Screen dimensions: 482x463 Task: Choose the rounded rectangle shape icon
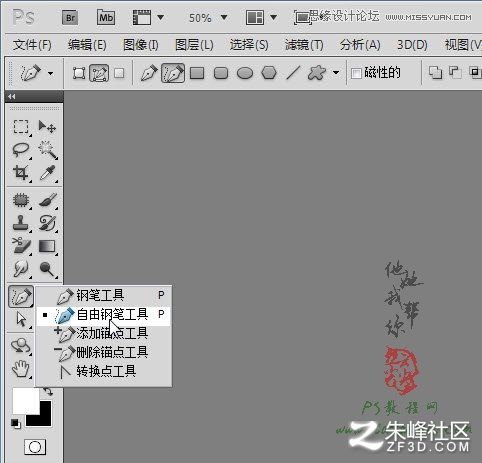[x=221, y=73]
